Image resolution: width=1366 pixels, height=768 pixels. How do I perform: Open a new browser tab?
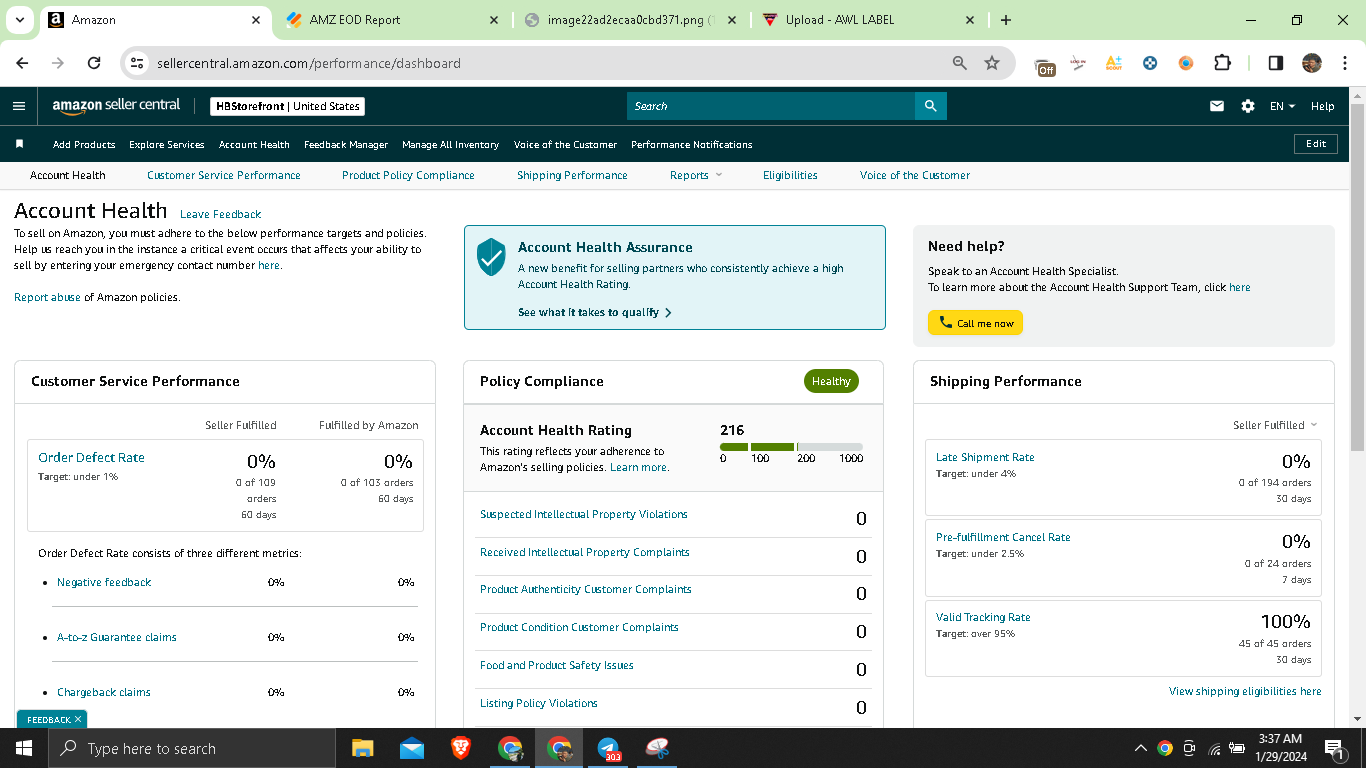point(1006,20)
